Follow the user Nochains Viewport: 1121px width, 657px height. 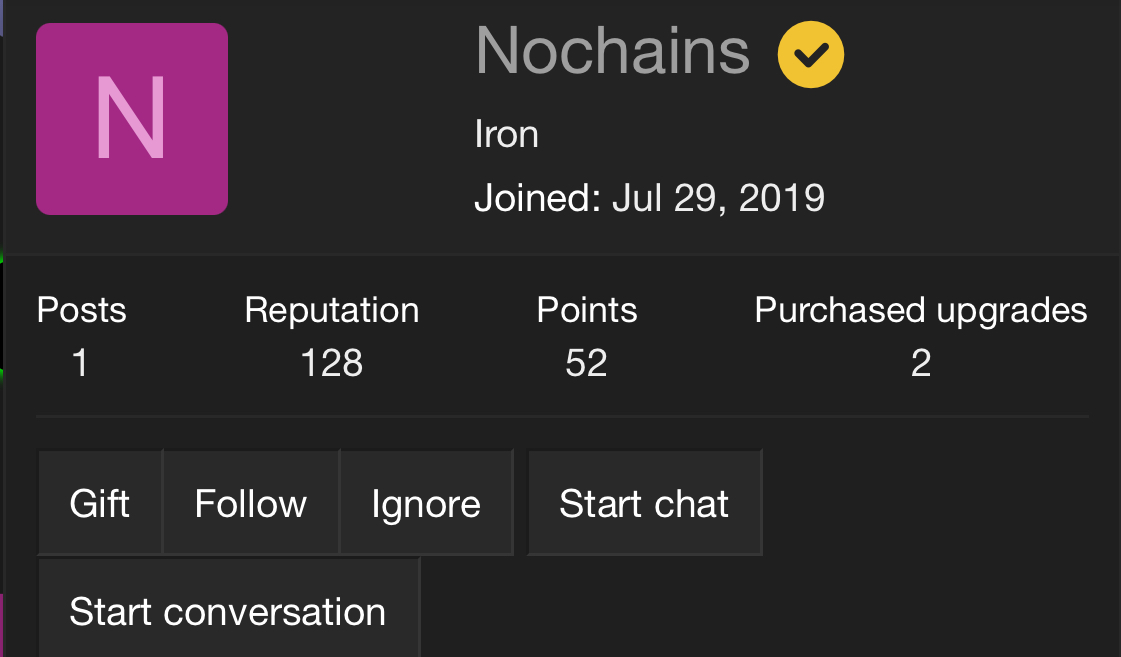pos(251,503)
